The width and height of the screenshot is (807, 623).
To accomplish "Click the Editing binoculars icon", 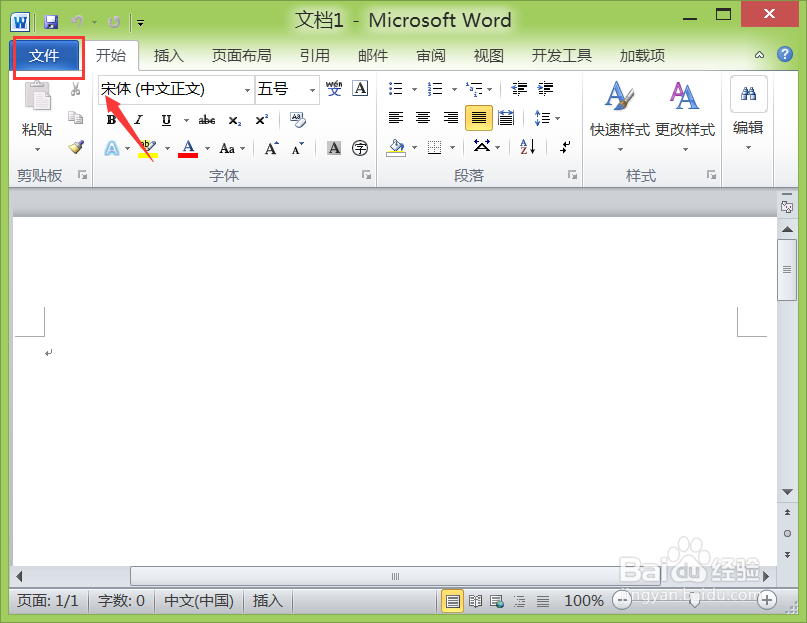I will (748, 94).
